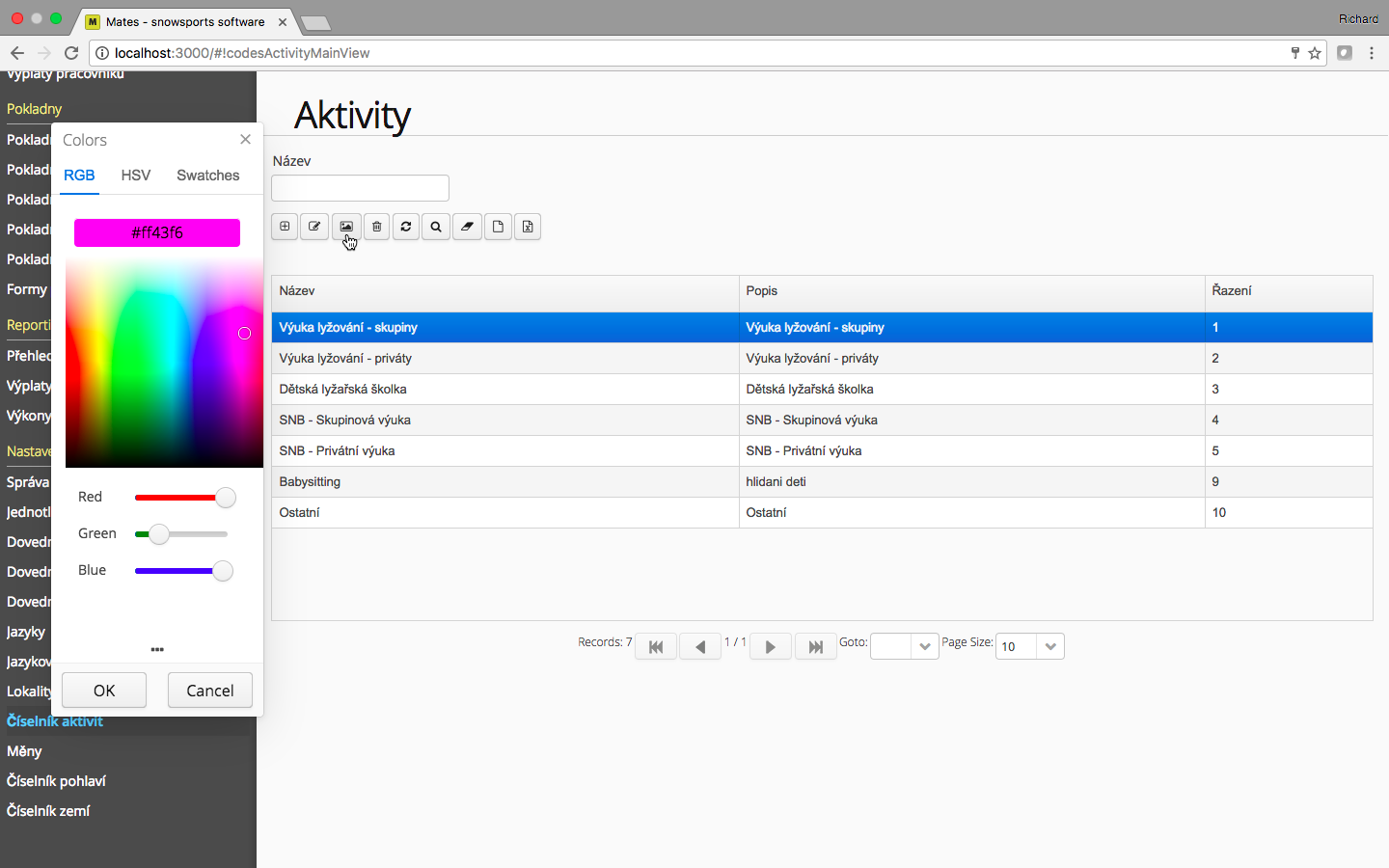Click Pokladny sidebar section heading
Screen dimensions: 1389x868
[x=34, y=109]
